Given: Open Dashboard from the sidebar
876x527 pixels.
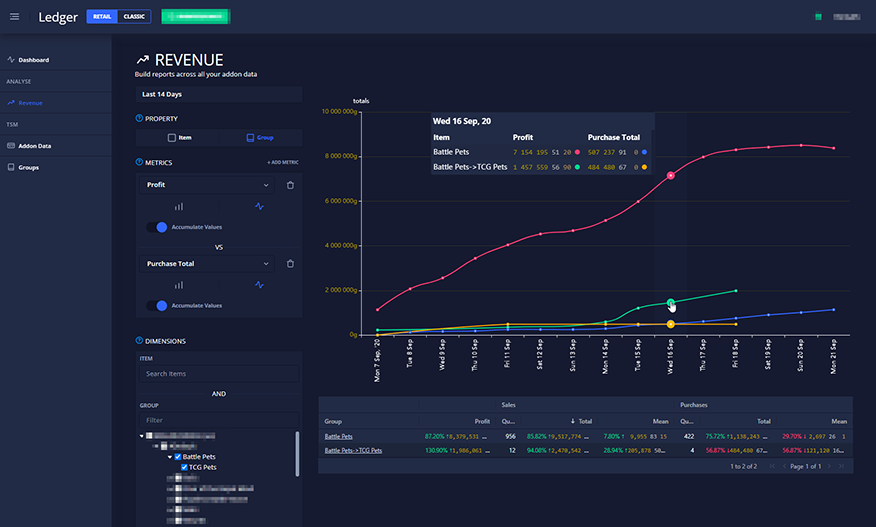Looking at the screenshot, I should [x=34, y=60].
